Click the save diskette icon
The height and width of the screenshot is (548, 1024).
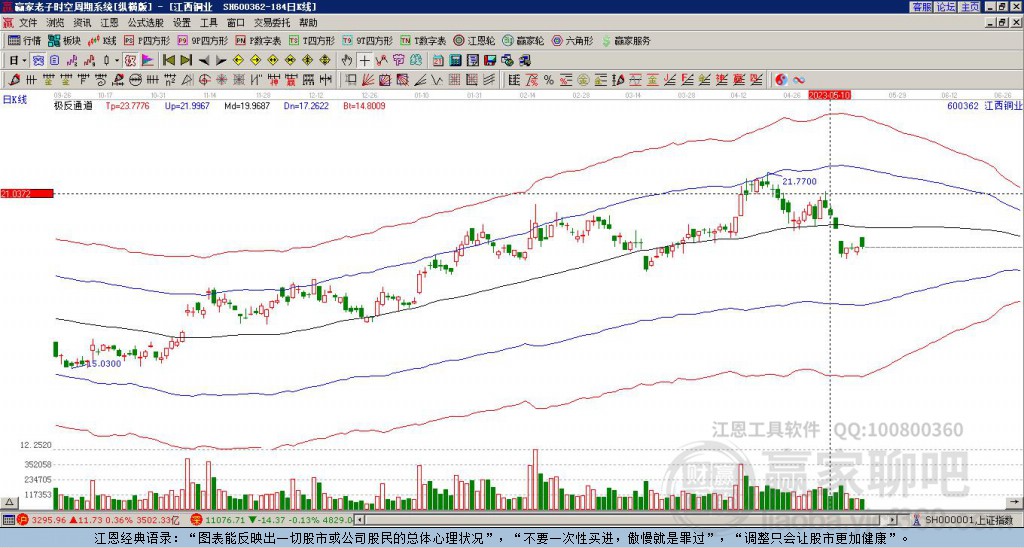(490, 60)
